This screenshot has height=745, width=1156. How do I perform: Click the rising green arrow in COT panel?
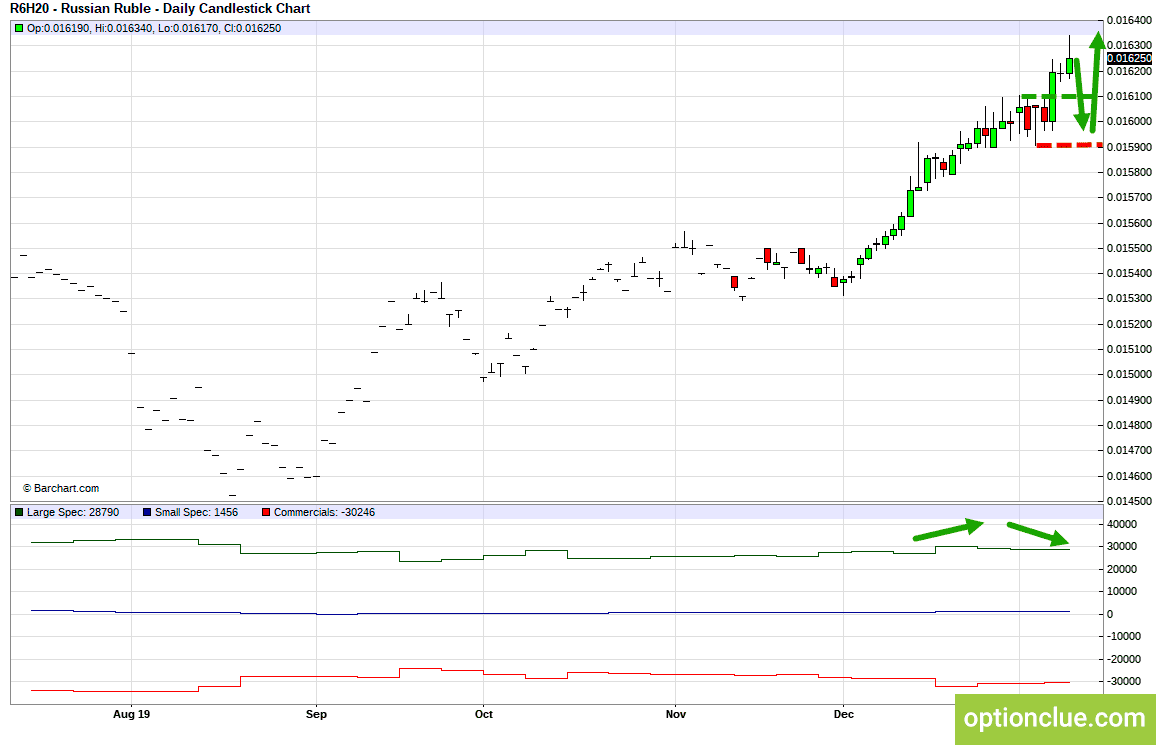tap(949, 530)
